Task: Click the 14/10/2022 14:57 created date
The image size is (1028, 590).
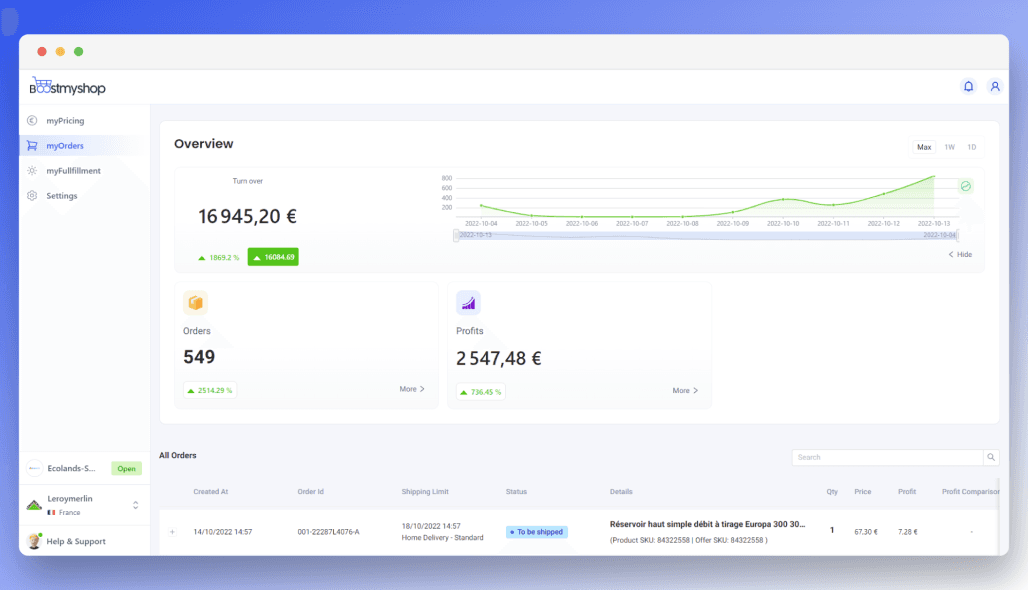Action: point(222,532)
